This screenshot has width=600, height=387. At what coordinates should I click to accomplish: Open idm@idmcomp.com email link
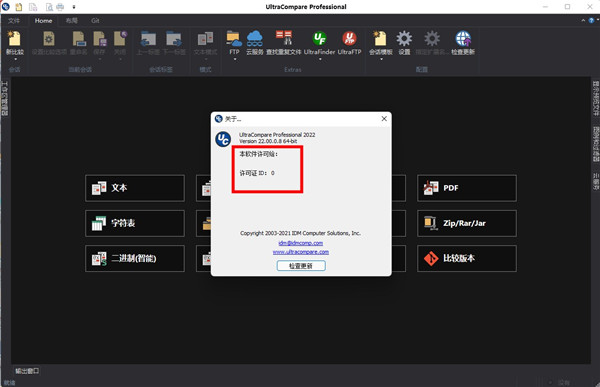tap(301, 243)
